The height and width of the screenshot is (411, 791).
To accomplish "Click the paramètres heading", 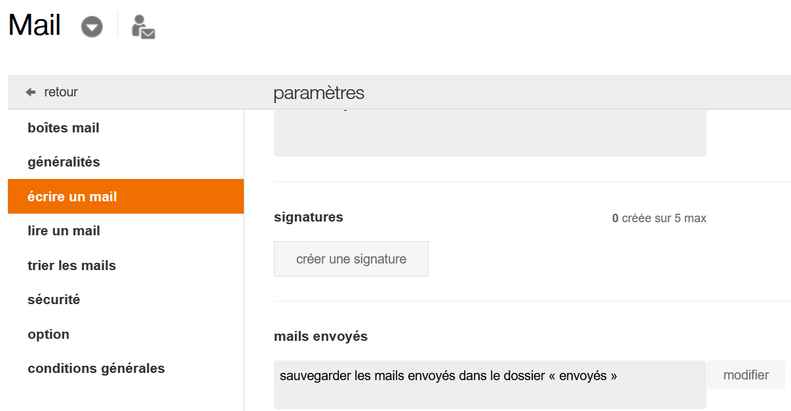I will (x=319, y=93).
